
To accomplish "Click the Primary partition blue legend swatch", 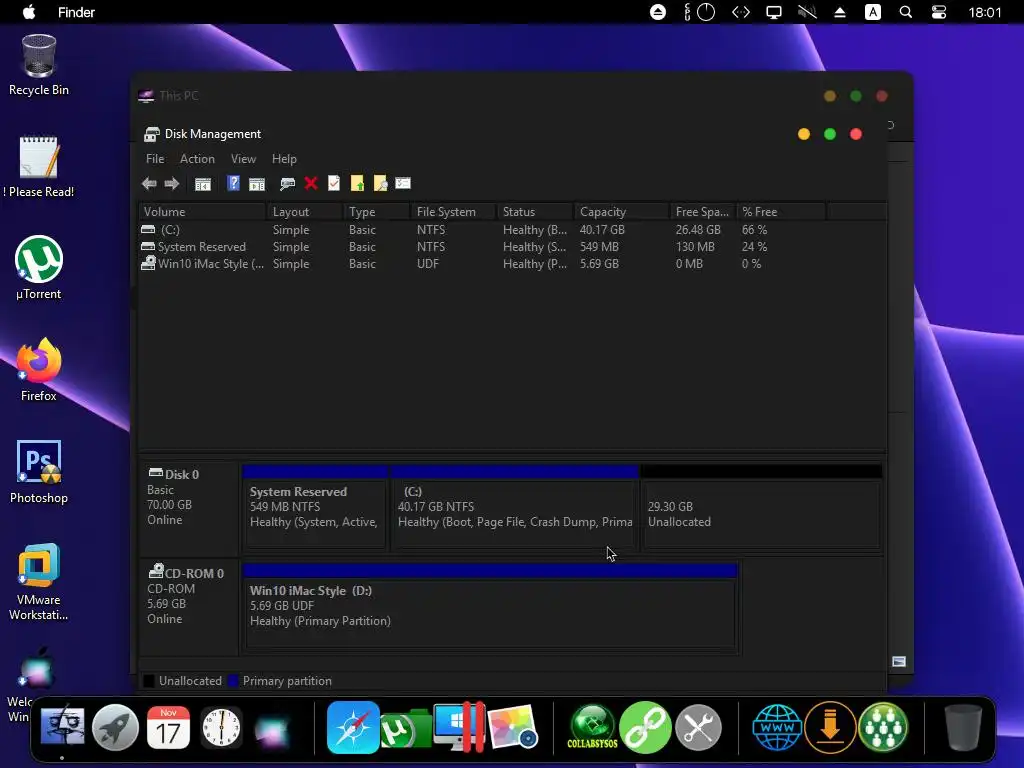I will (233, 681).
